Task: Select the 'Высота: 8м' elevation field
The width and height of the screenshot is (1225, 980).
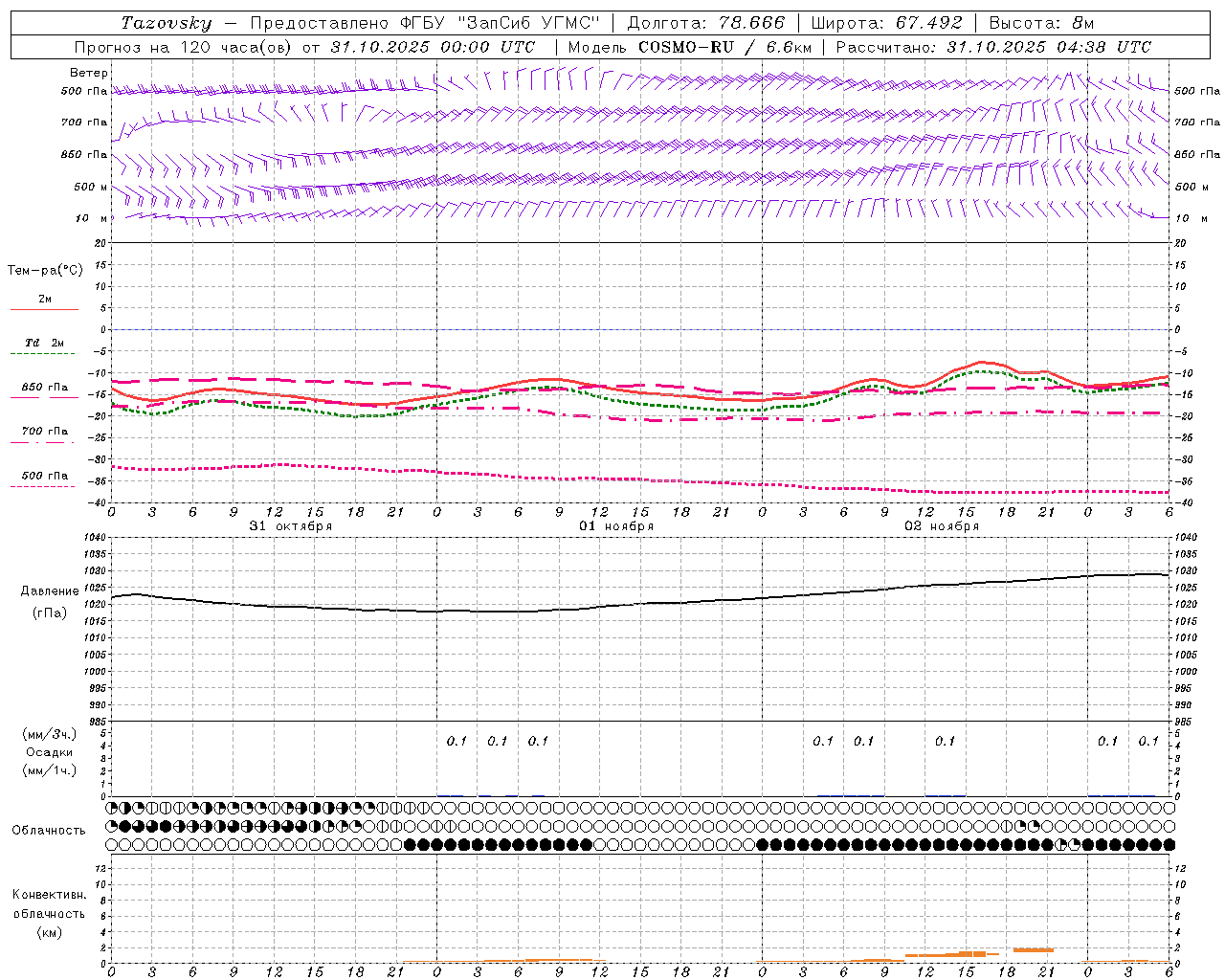Action: click(1041, 23)
